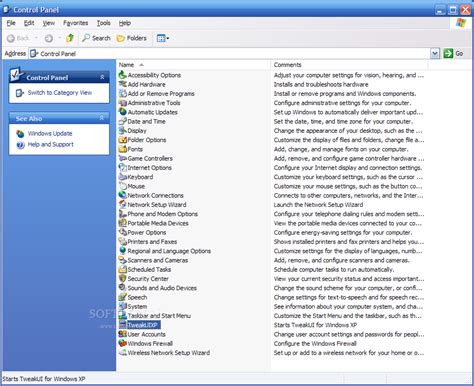Sort by the Comments column header
This screenshot has height=386, width=474.
pos(349,65)
